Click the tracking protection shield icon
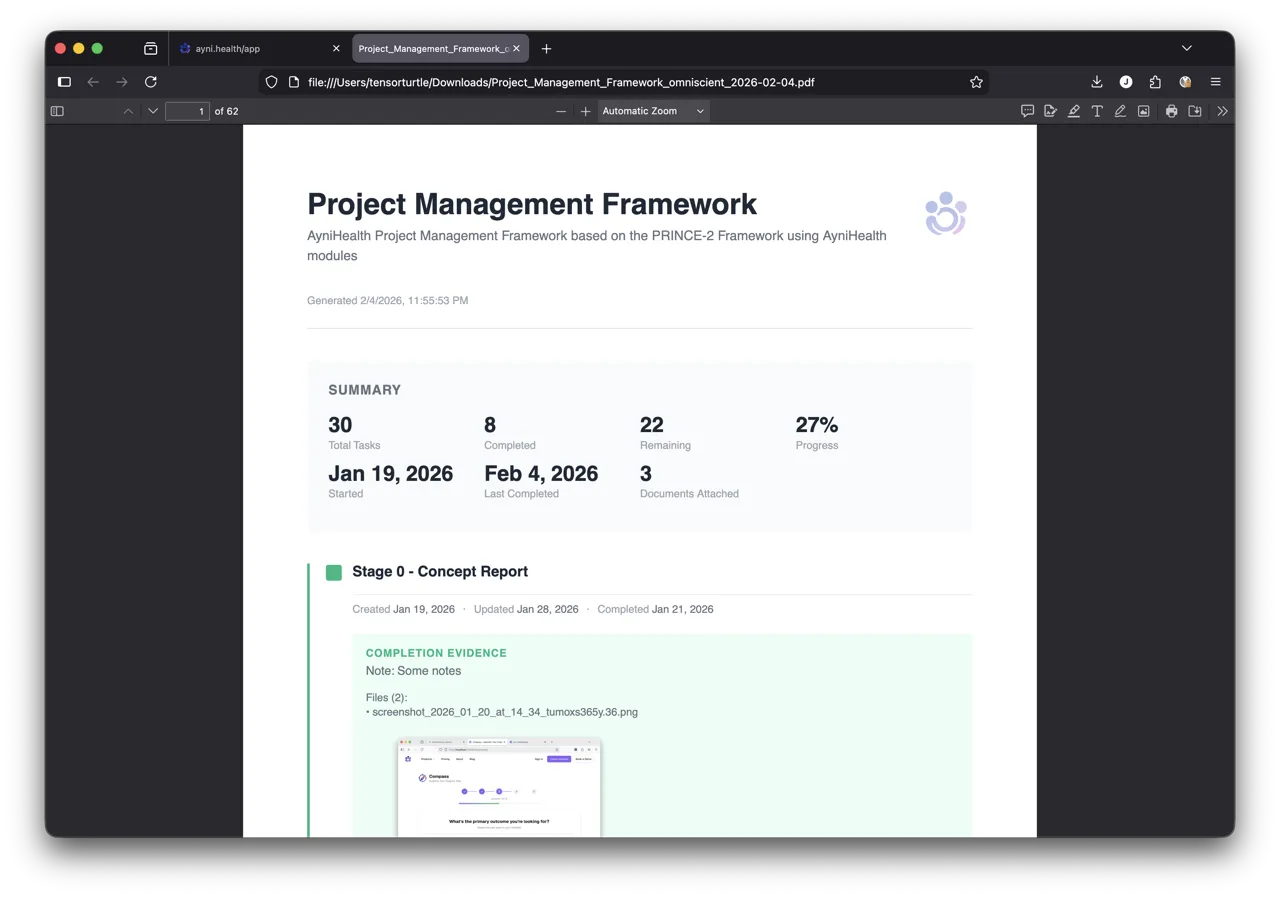This screenshot has width=1280, height=897. pyautogui.click(x=272, y=82)
